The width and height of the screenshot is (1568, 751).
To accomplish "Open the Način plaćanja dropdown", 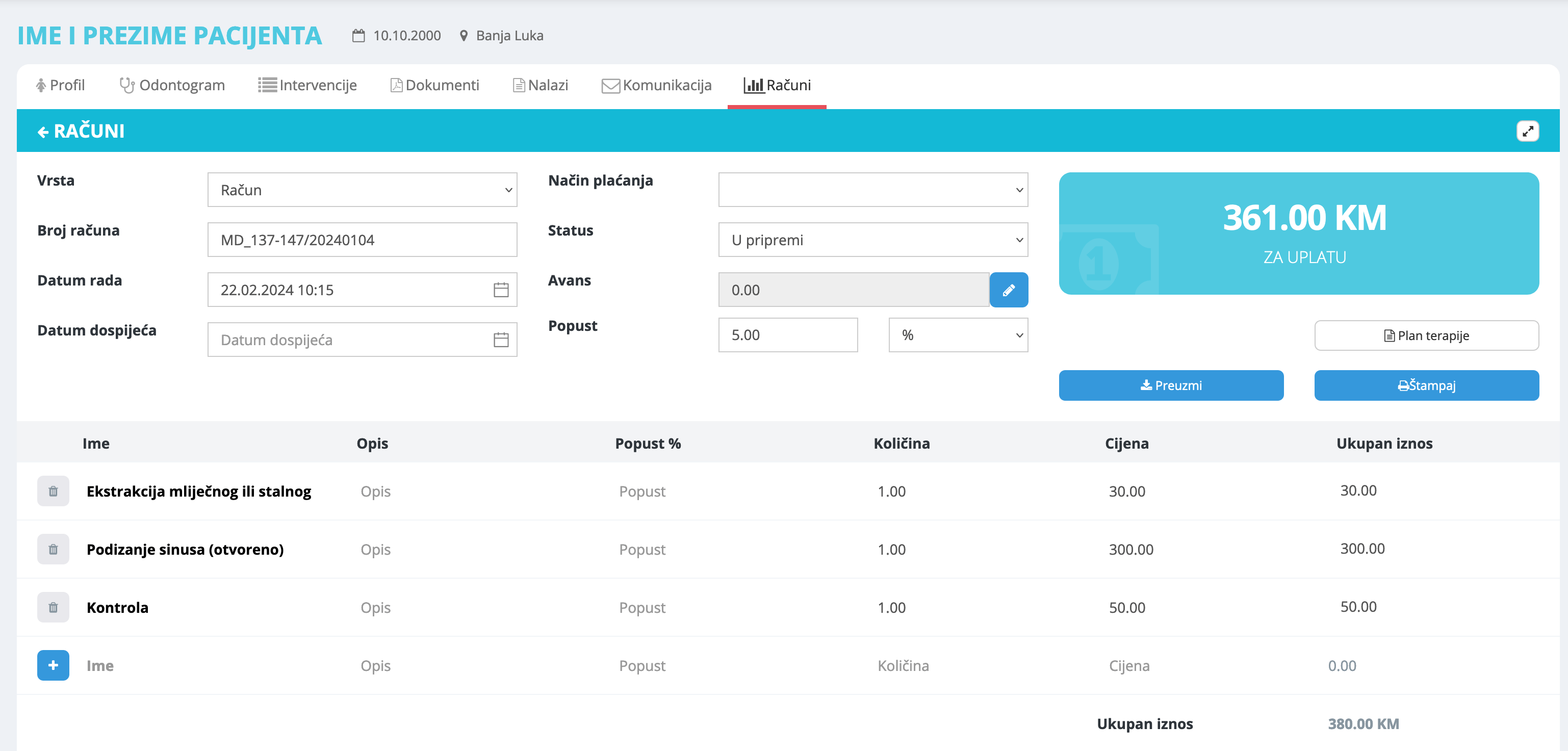I will tap(872, 190).
